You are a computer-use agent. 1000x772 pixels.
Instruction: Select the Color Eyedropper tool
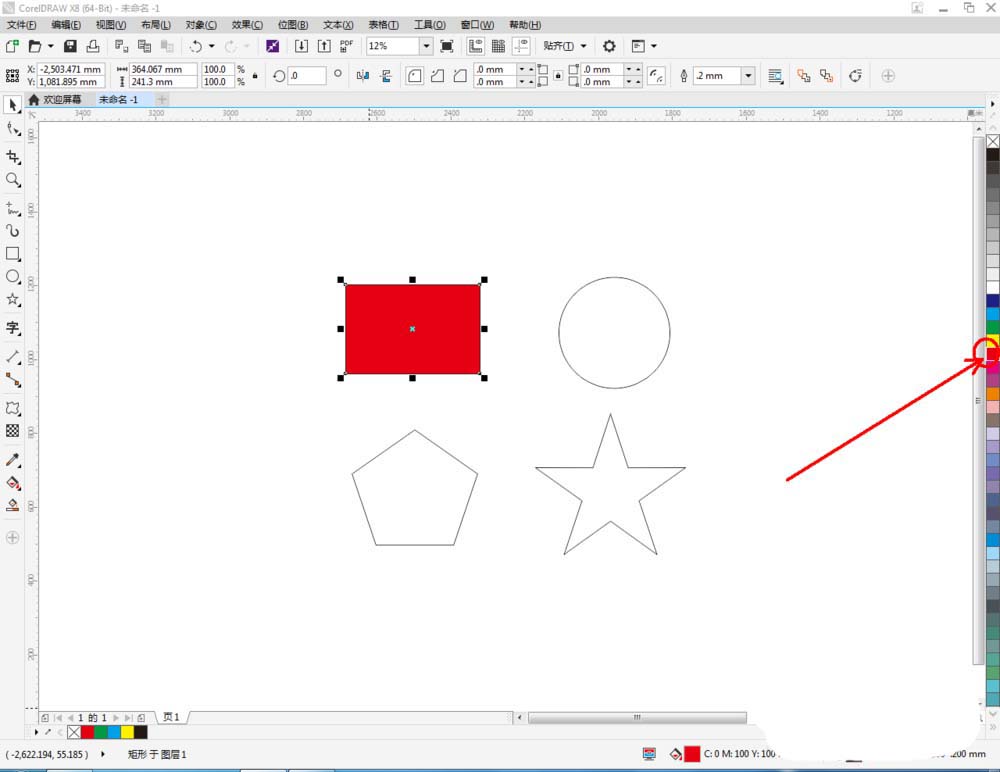[x=13, y=460]
